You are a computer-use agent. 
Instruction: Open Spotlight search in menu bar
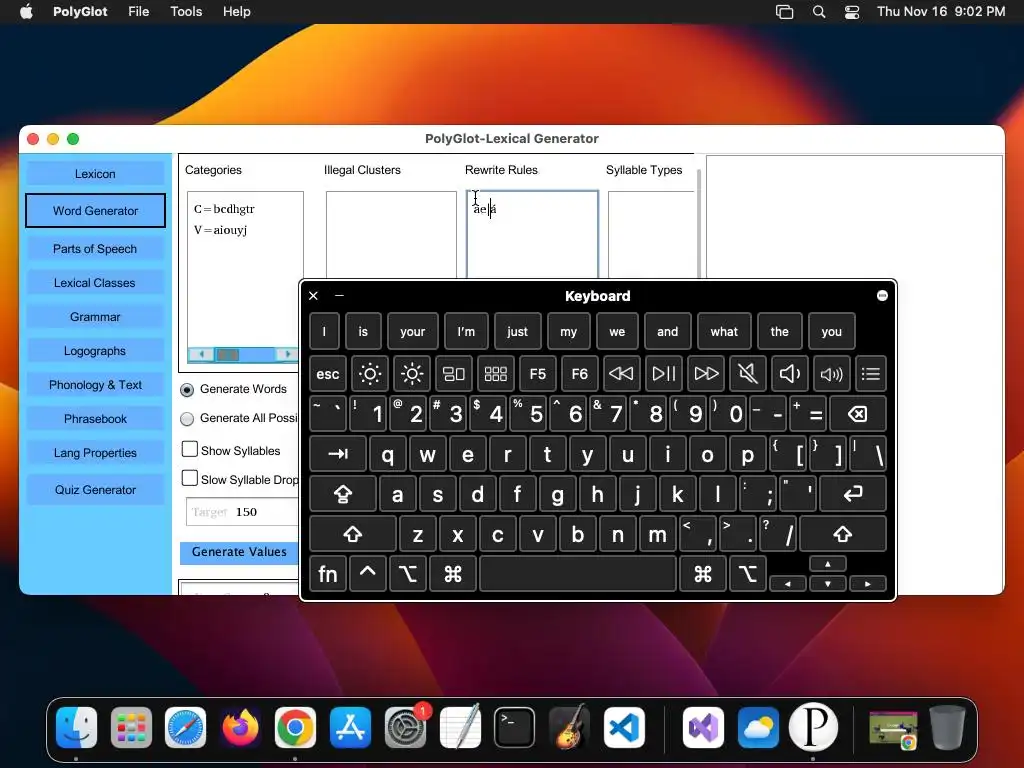click(819, 12)
